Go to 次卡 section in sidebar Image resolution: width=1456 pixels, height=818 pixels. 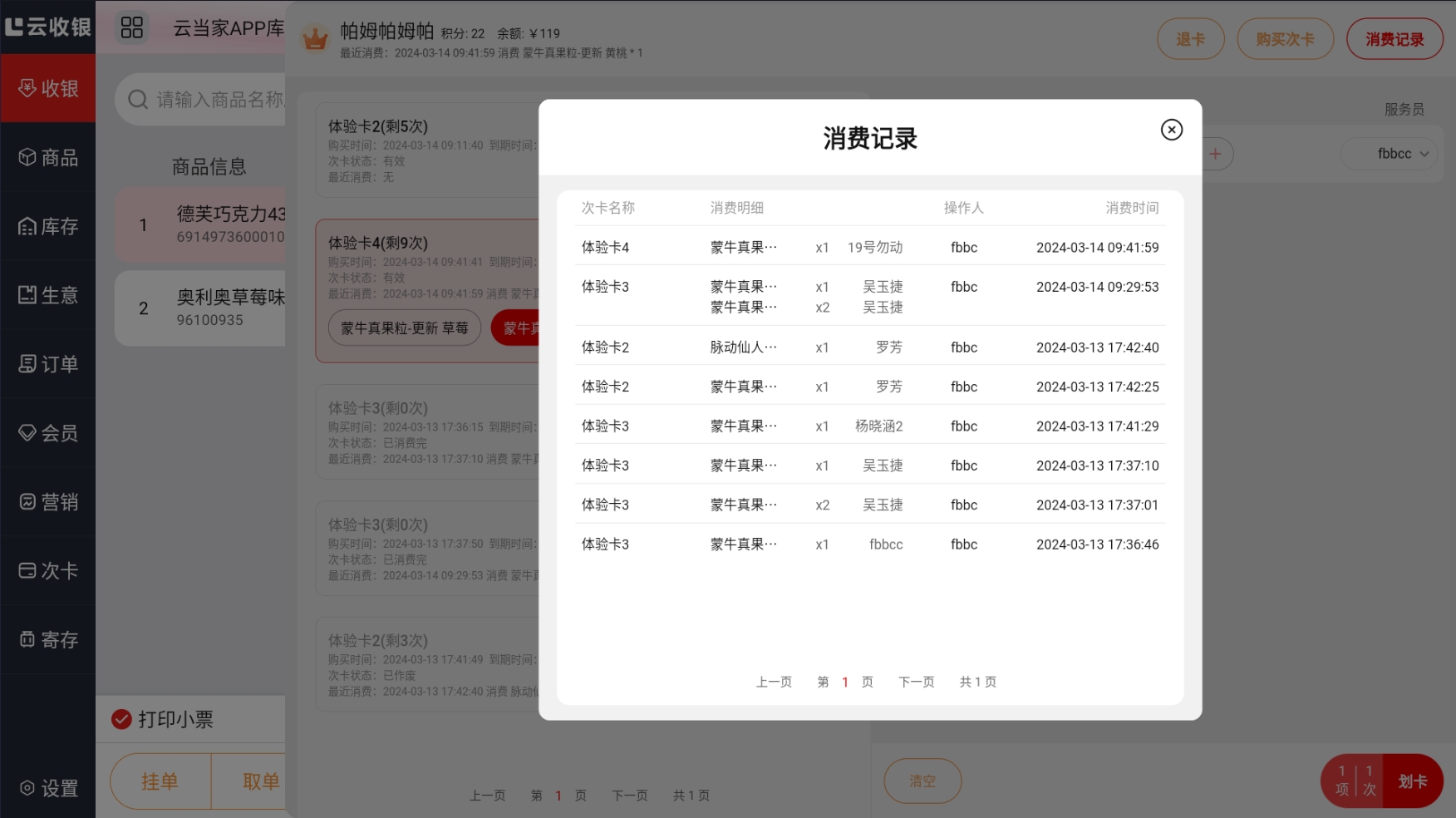[x=48, y=571]
